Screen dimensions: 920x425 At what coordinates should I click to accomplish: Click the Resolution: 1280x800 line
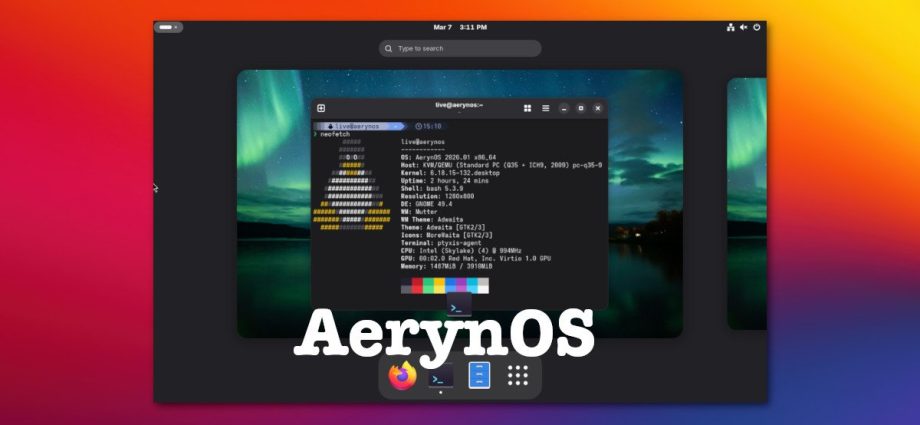point(437,196)
